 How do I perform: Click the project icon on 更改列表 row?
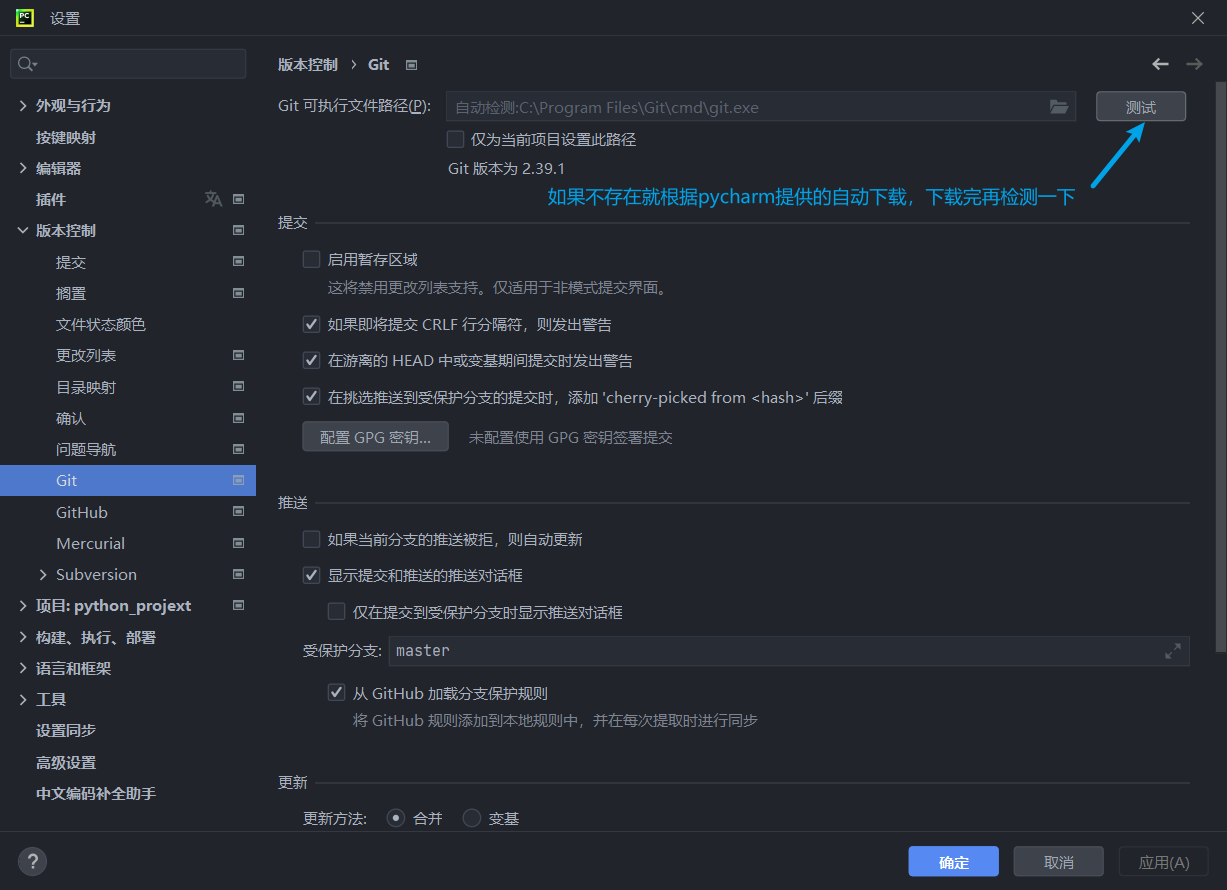click(238, 355)
